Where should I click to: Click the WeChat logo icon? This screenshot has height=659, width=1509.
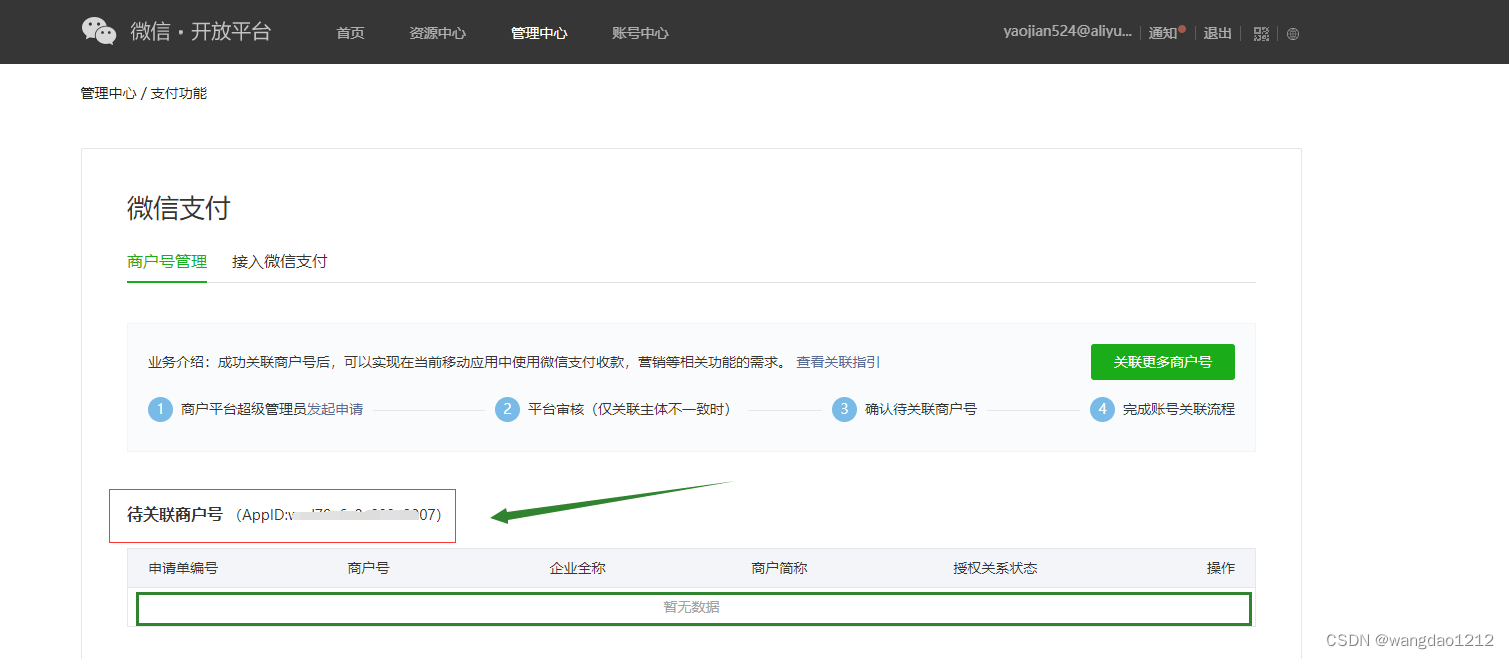click(x=99, y=31)
